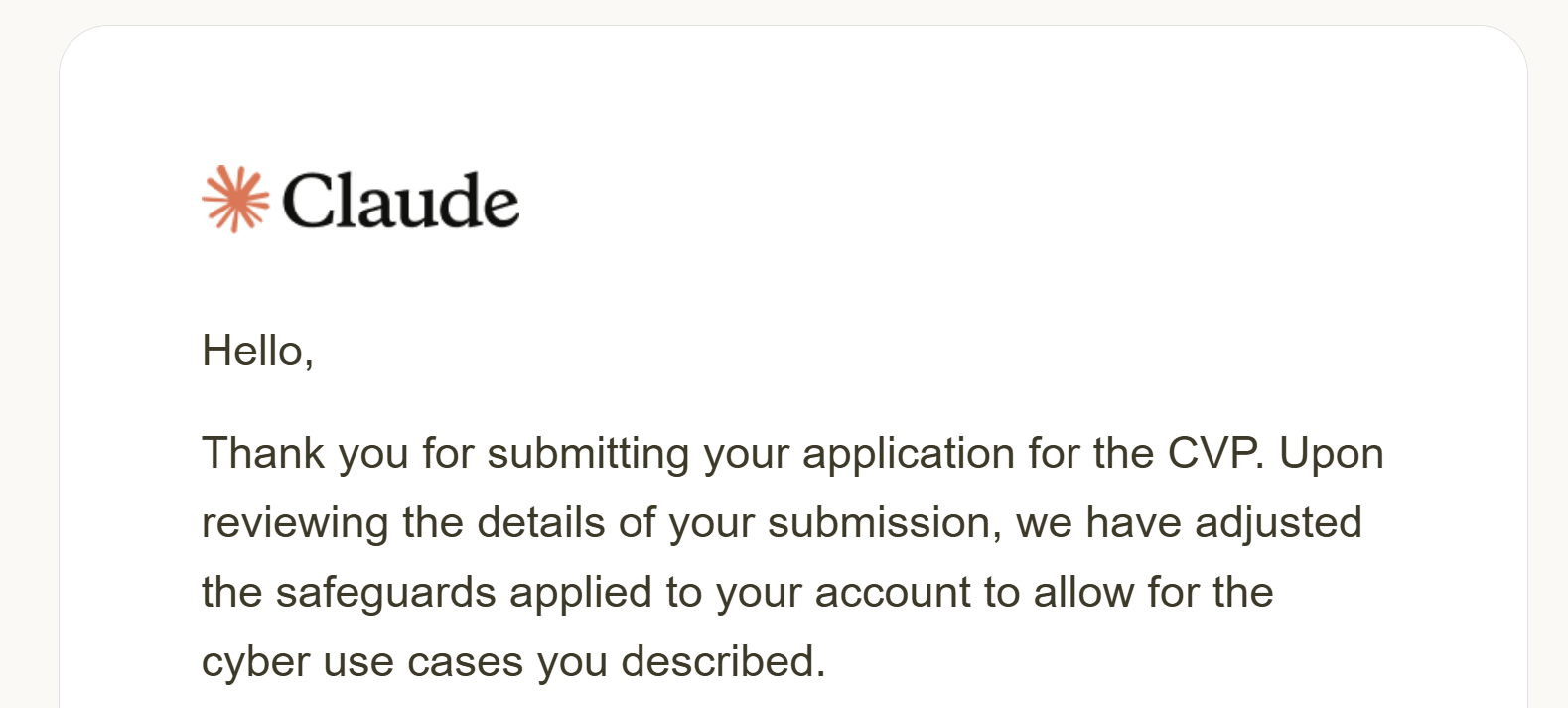Click the word "Thank" in the email
The image size is (1568, 708).
pyautogui.click(x=263, y=454)
